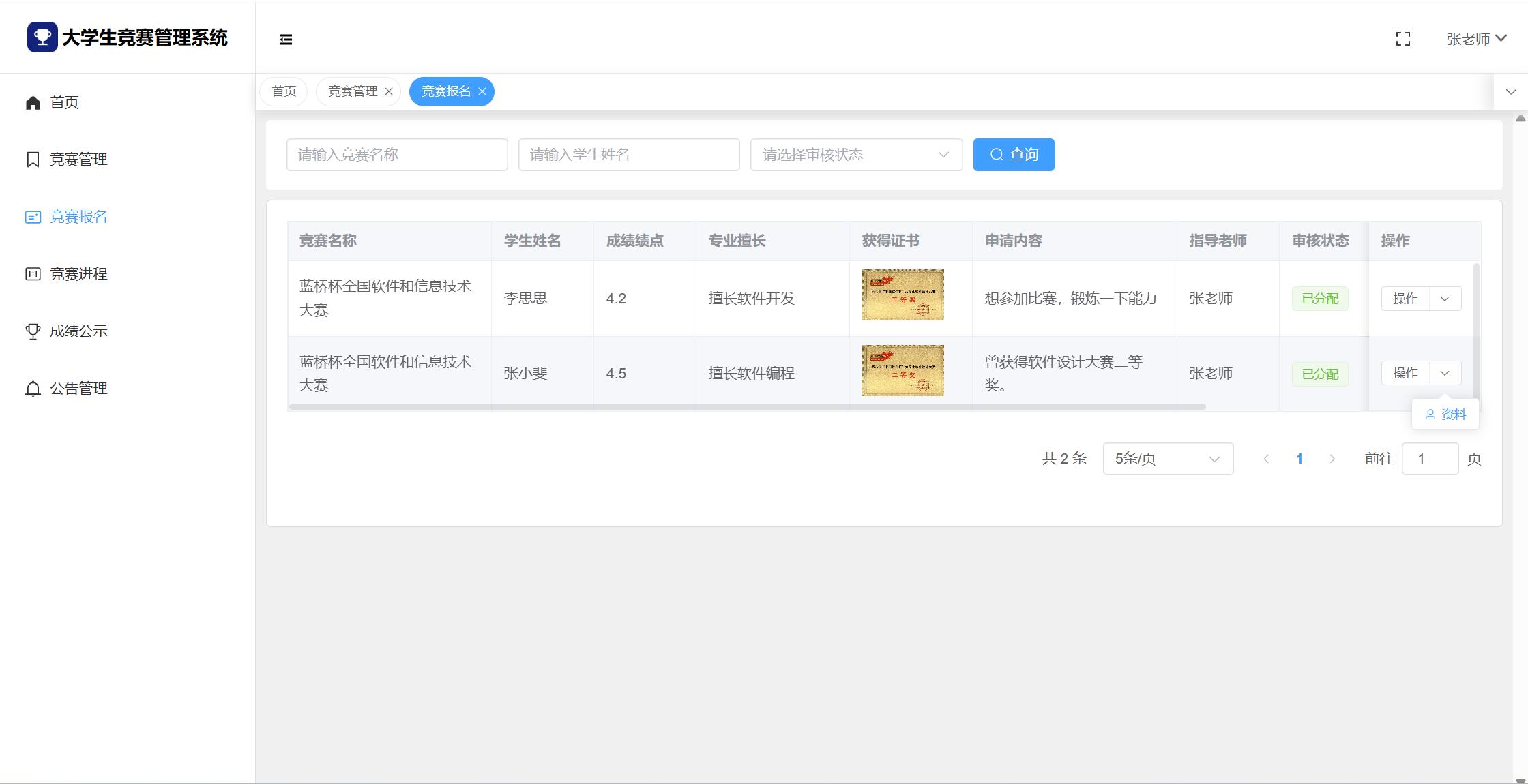Go to next page arrow
The image size is (1528, 784).
click(1332, 459)
